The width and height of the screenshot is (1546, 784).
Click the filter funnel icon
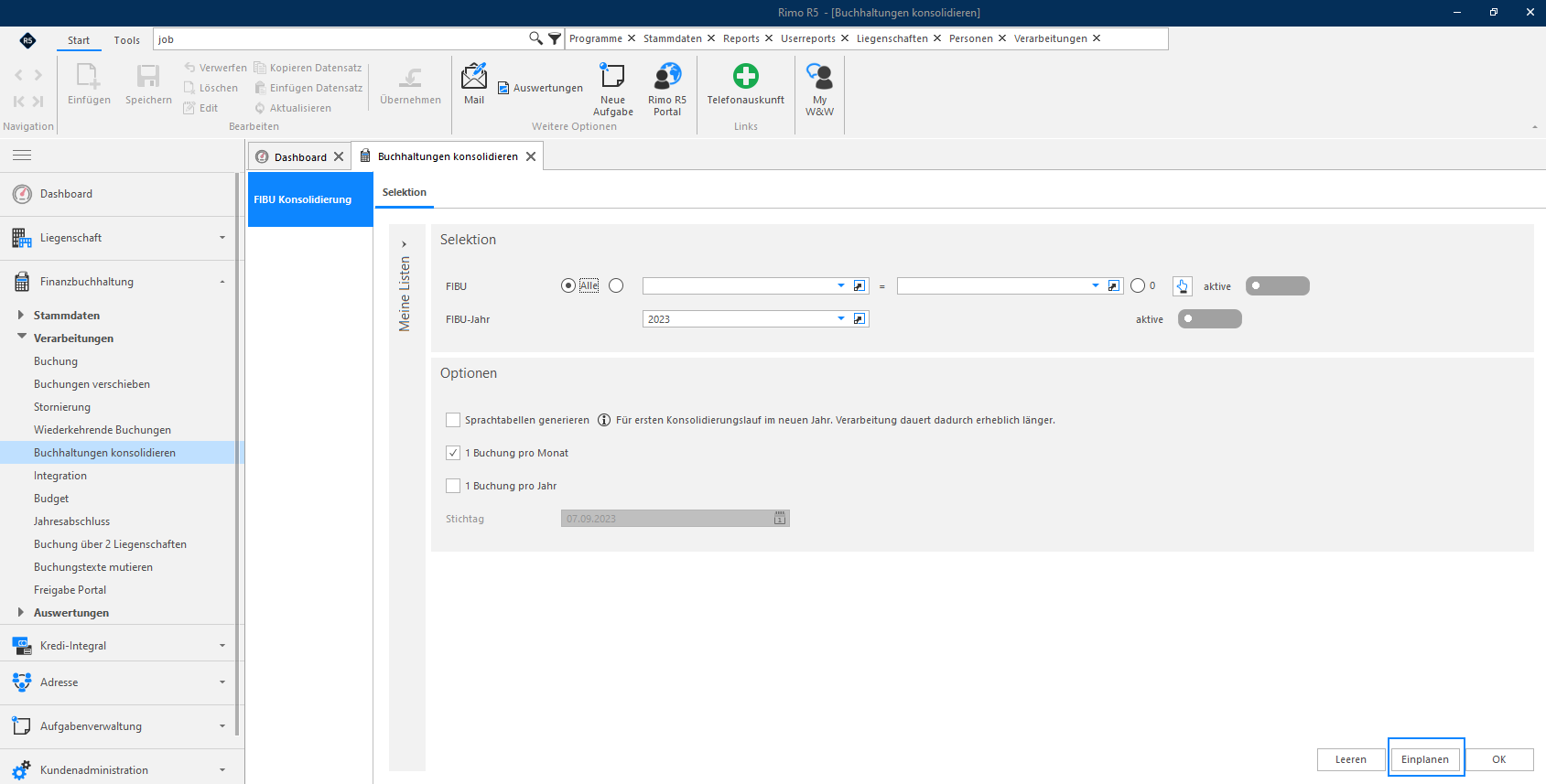[x=555, y=38]
